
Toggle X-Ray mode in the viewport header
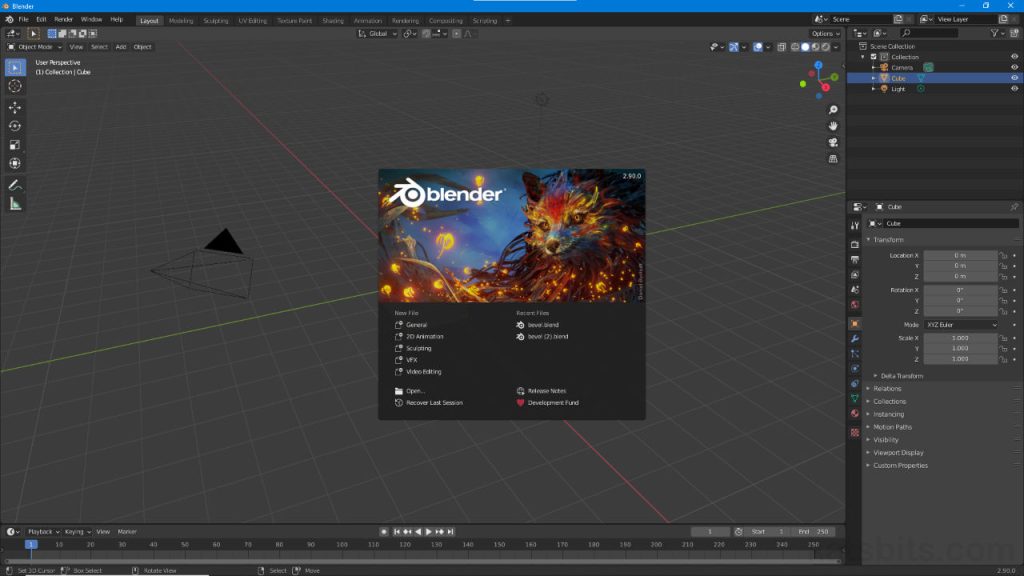coord(781,47)
